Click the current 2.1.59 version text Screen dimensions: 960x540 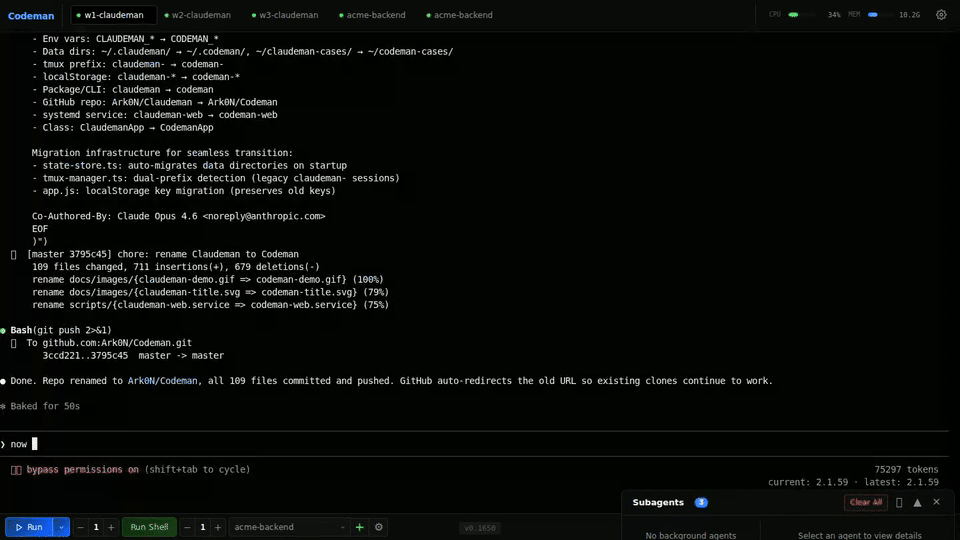coord(808,482)
